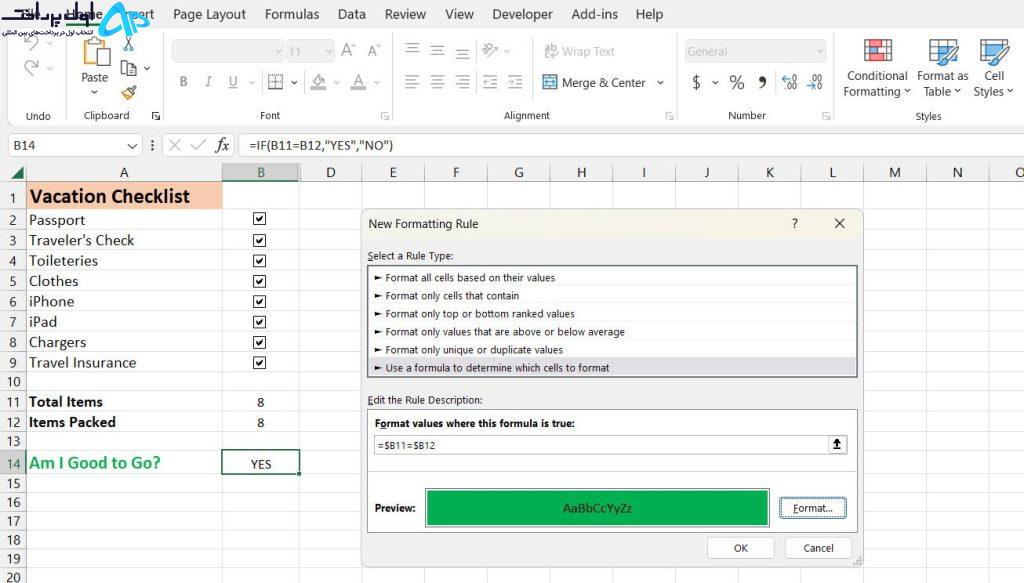Expand the Merge & Center dropdown arrow
1024x583 pixels.
coord(660,82)
